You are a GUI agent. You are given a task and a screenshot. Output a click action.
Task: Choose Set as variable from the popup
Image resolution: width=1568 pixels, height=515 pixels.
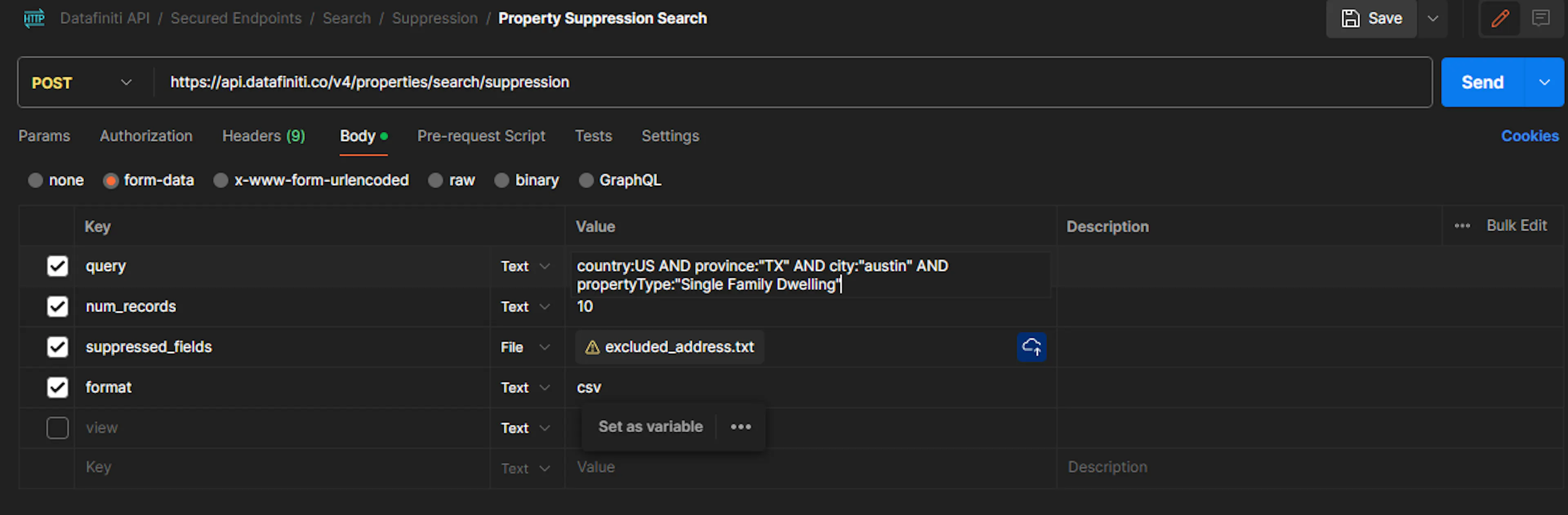click(650, 427)
